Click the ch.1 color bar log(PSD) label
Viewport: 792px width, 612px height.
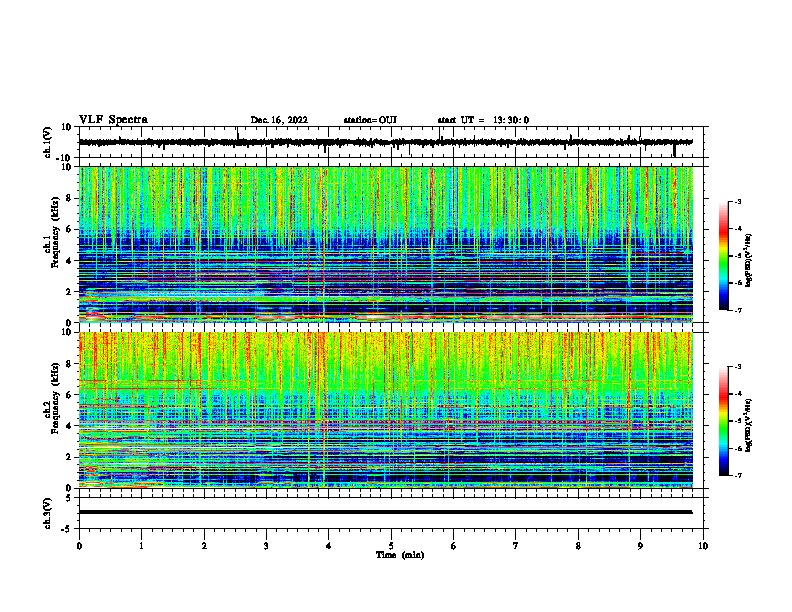pyautogui.click(x=748, y=261)
